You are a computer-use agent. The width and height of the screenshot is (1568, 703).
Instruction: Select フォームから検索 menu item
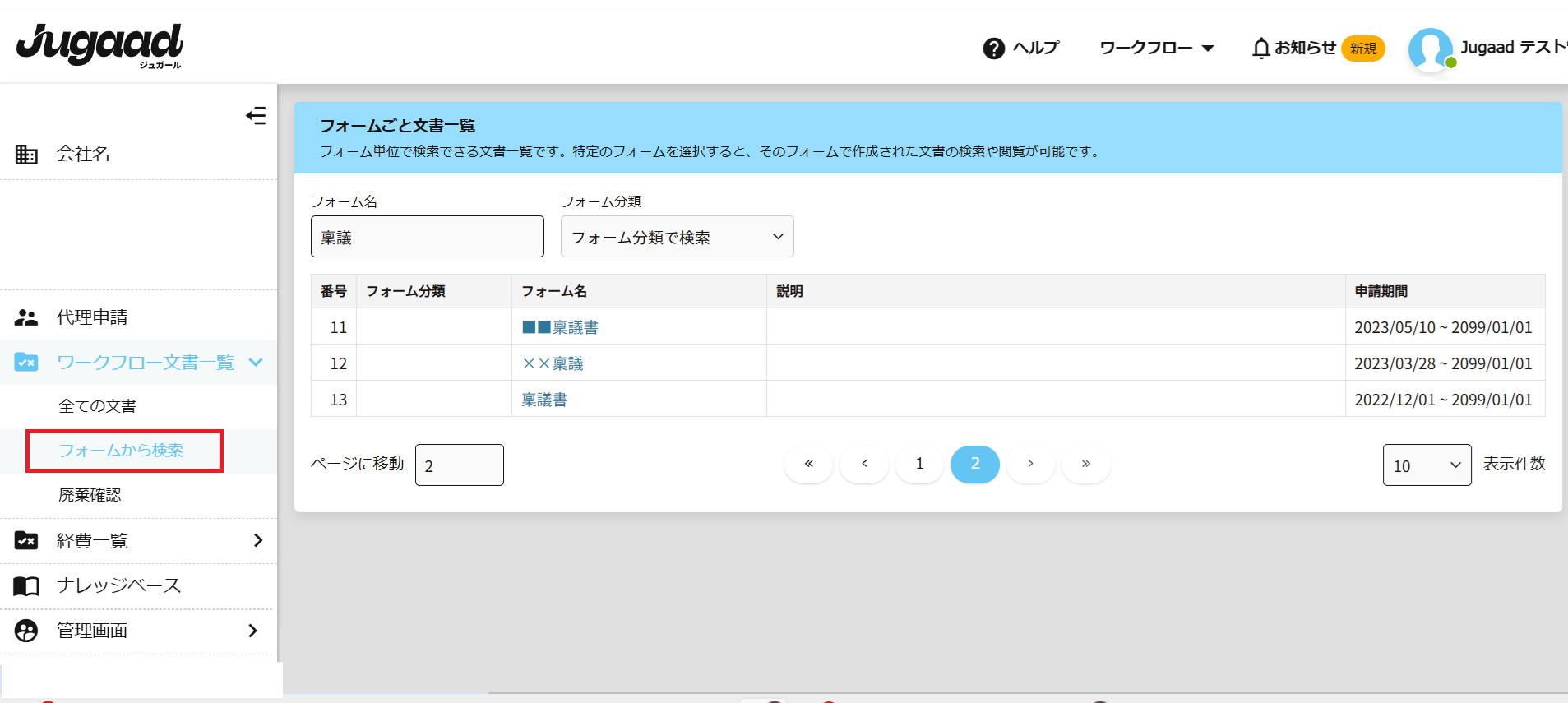(122, 451)
